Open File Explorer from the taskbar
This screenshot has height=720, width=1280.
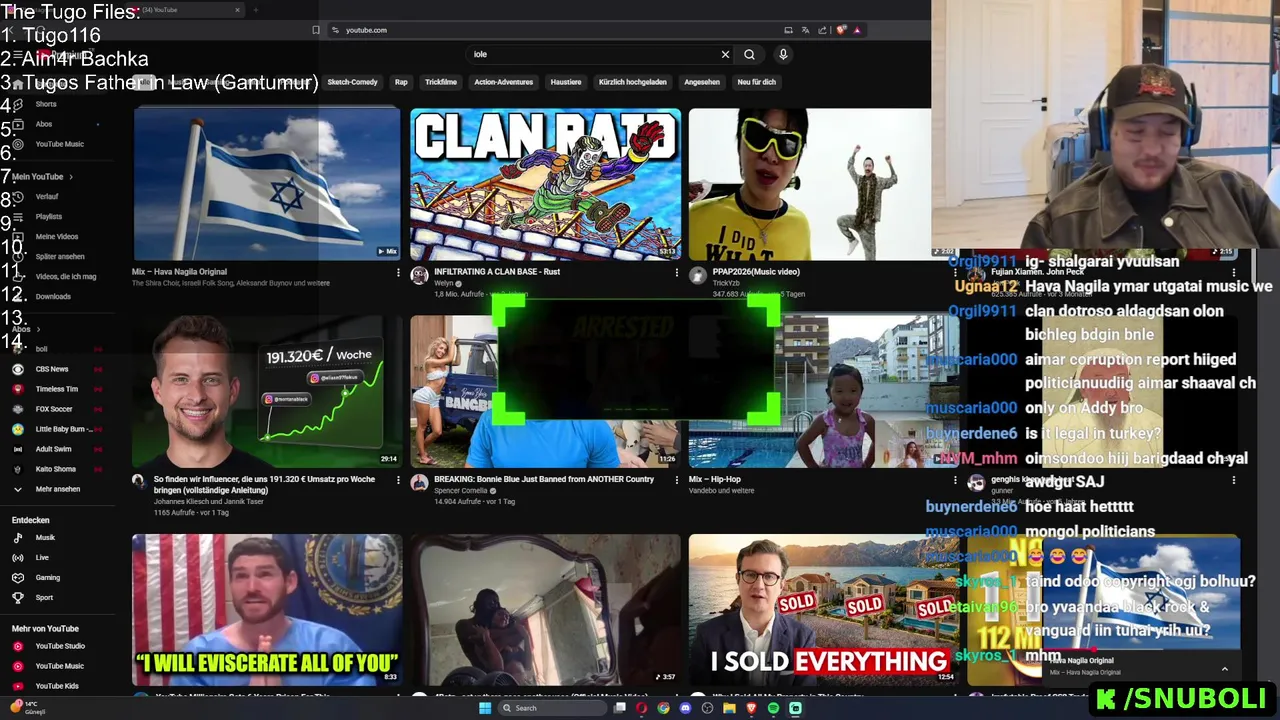click(x=729, y=708)
